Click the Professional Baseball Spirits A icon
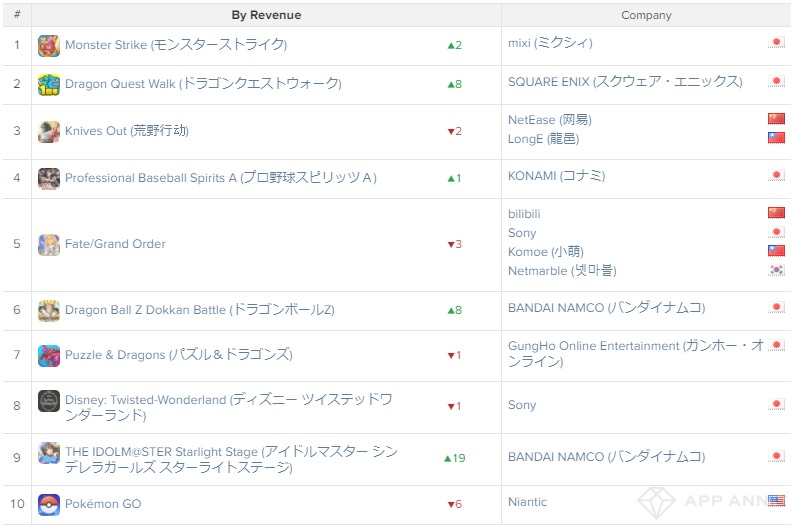The width and height of the screenshot is (793, 527). [x=49, y=179]
